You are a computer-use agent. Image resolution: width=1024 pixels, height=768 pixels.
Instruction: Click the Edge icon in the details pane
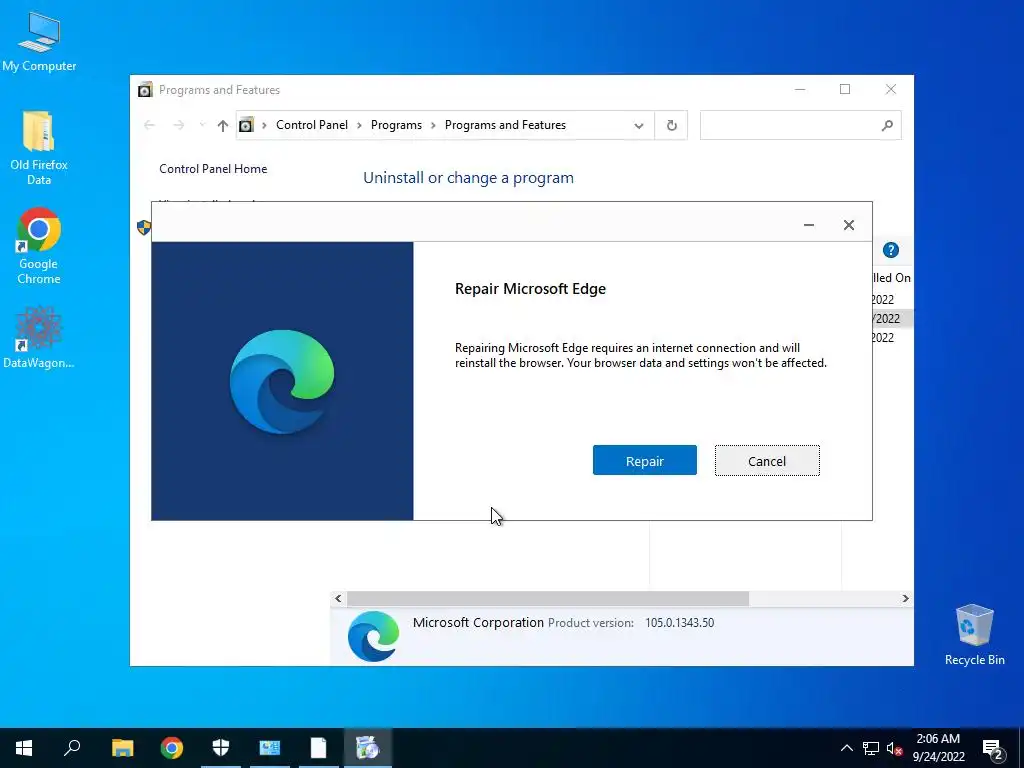point(374,636)
